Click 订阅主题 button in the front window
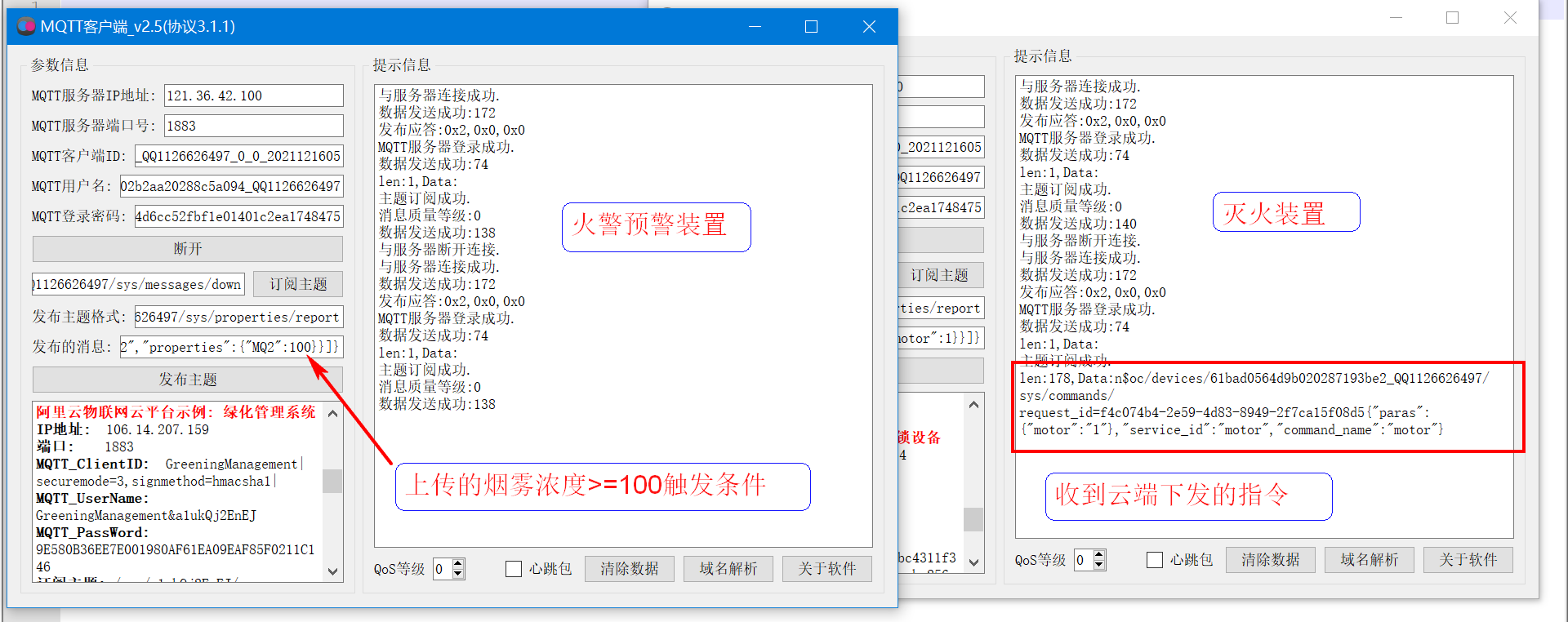This screenshot has height=622, width=1568. point(298,284)
